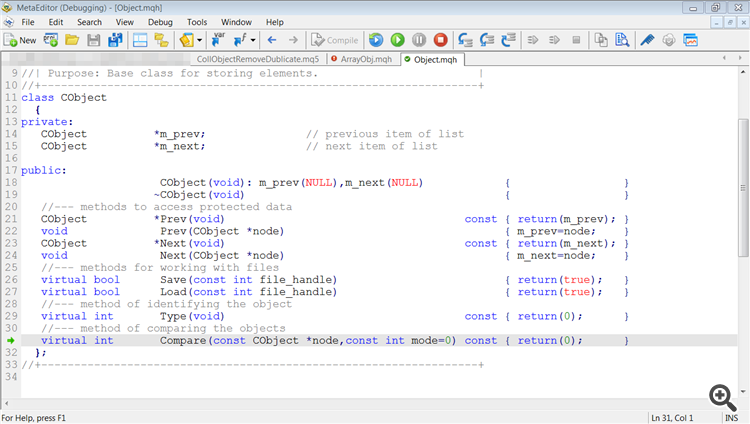Viewport: 750px width, 424px height.
Task: Open the Debug menu
Action: (160, 22)
